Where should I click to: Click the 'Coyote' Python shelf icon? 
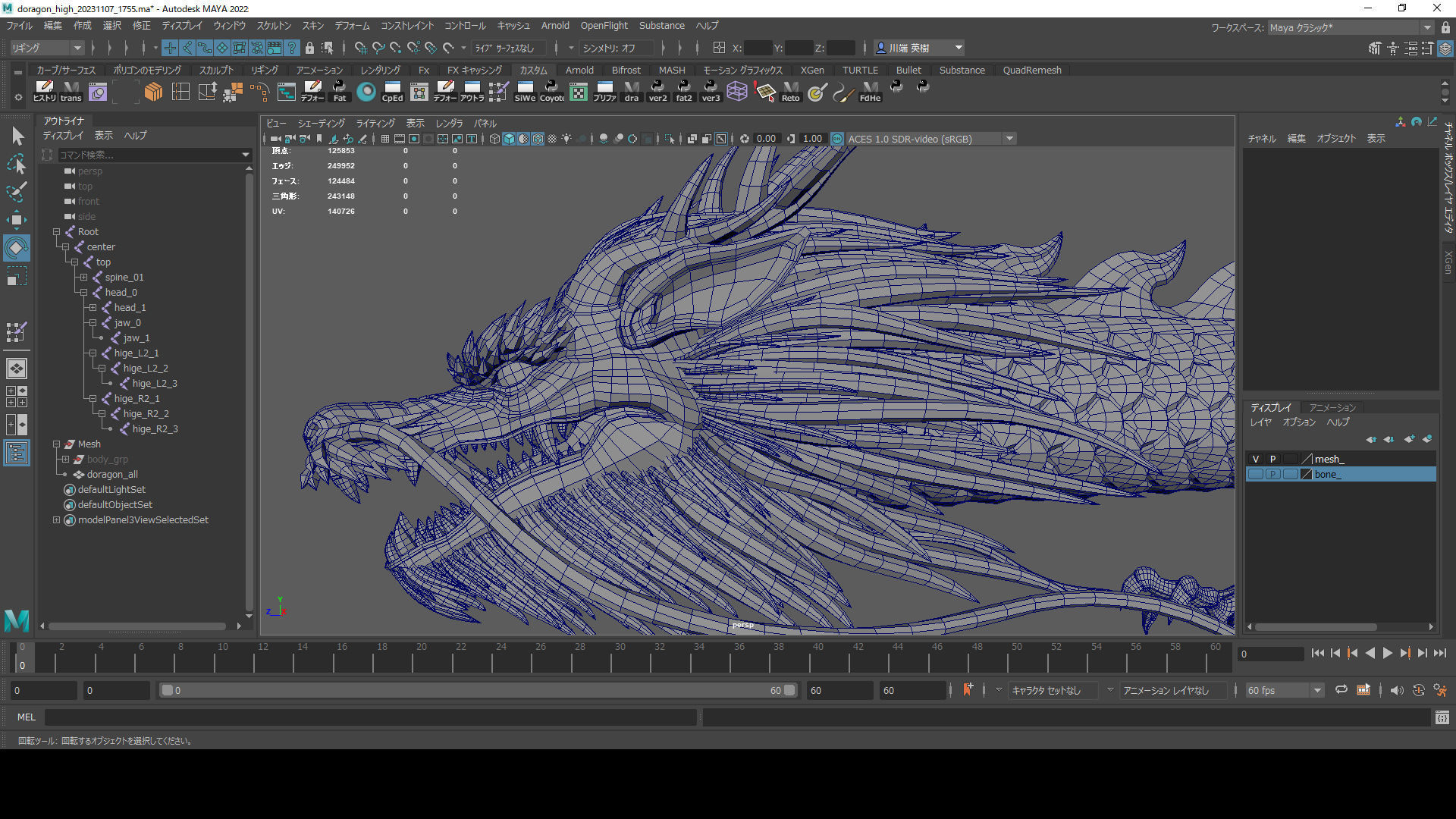(551, 92)
